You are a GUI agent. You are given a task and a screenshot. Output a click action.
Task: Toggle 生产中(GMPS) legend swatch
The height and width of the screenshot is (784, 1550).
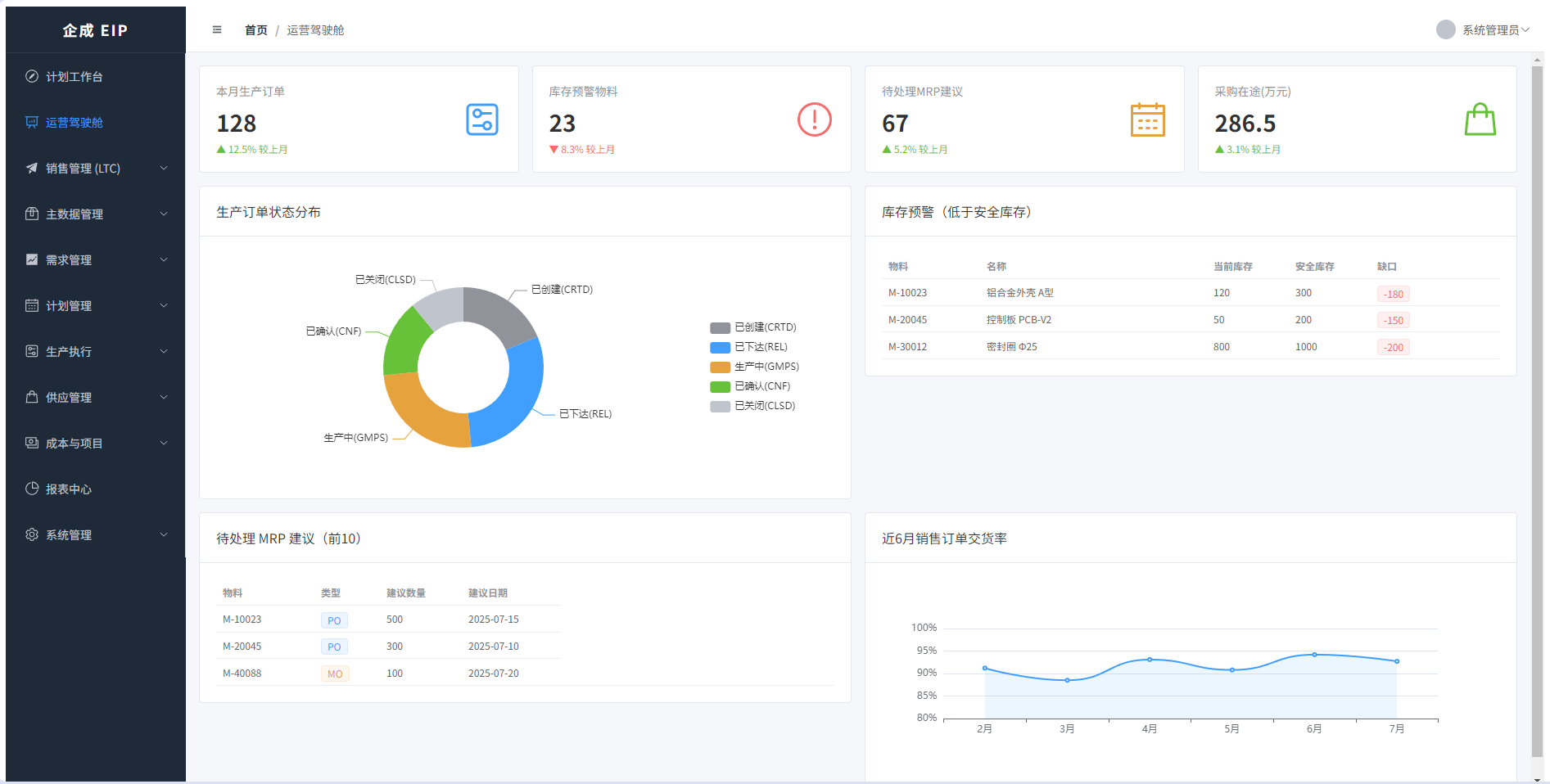point(721,367)
